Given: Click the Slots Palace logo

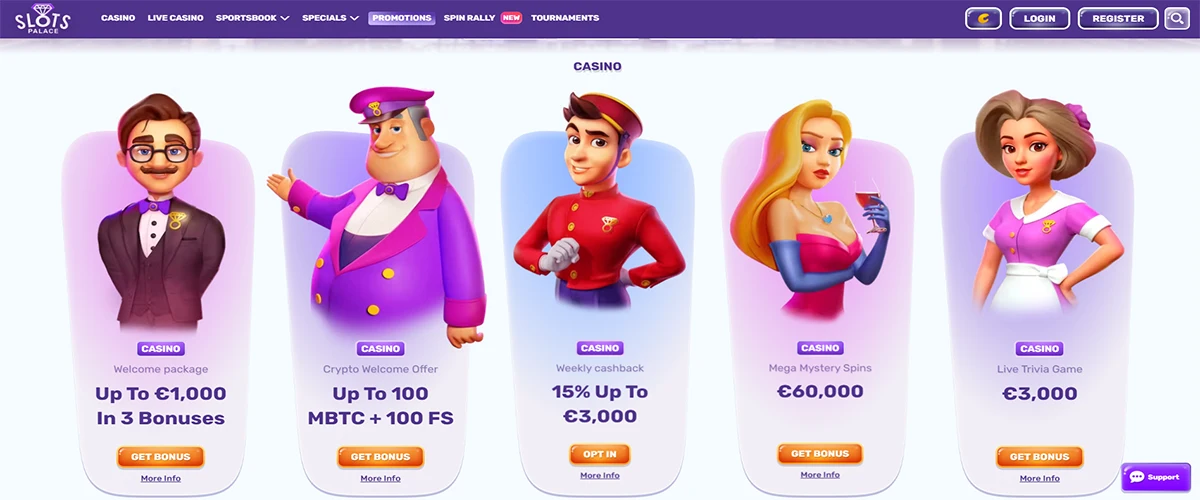Looking at the screenshot, I should click(41, 18).
